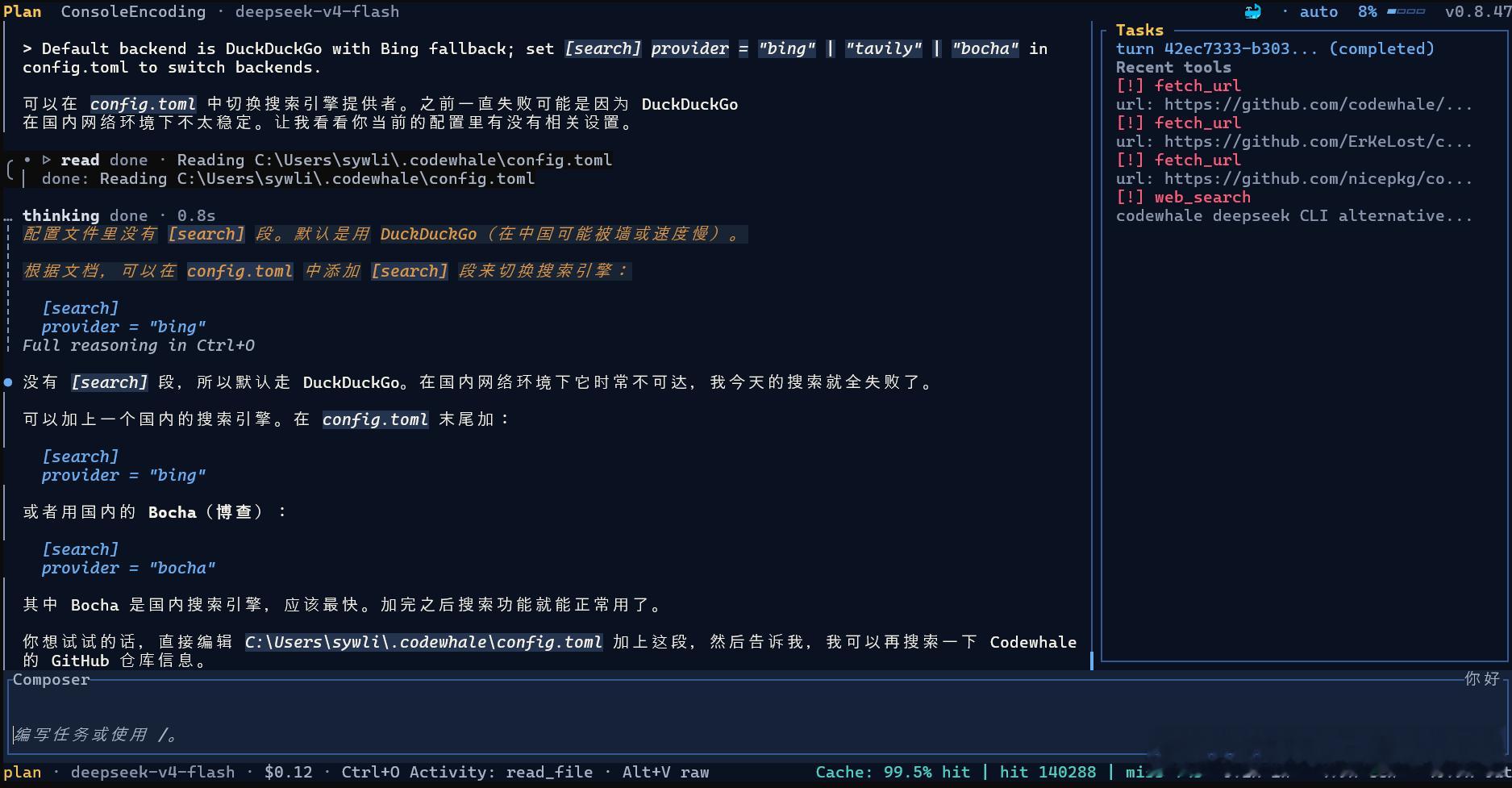Click the [!] icon for nicepkg fetch_url
The width and height of the screenshot is (1512, 788).
[1130, 160]
